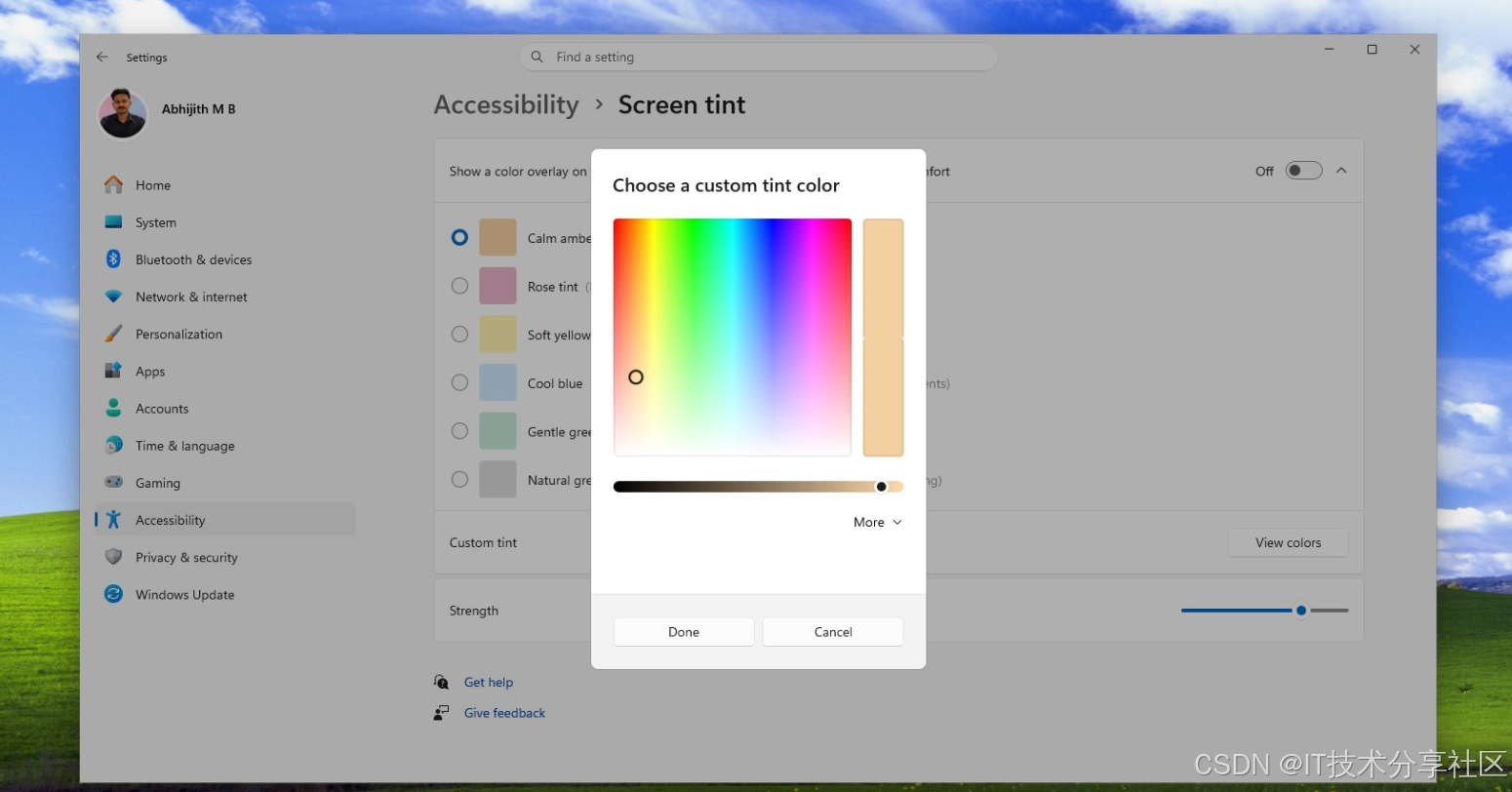
Task: Click the Choose a custom tint color heading
Action: 726,185
